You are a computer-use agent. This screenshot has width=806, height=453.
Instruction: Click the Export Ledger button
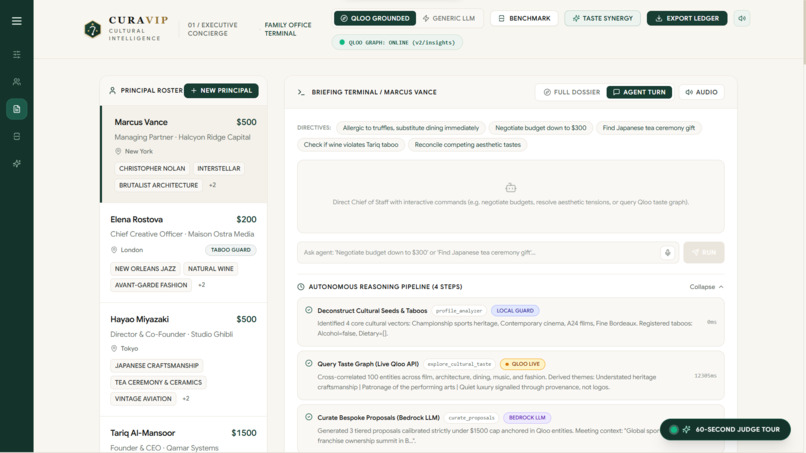coord(687,19)
